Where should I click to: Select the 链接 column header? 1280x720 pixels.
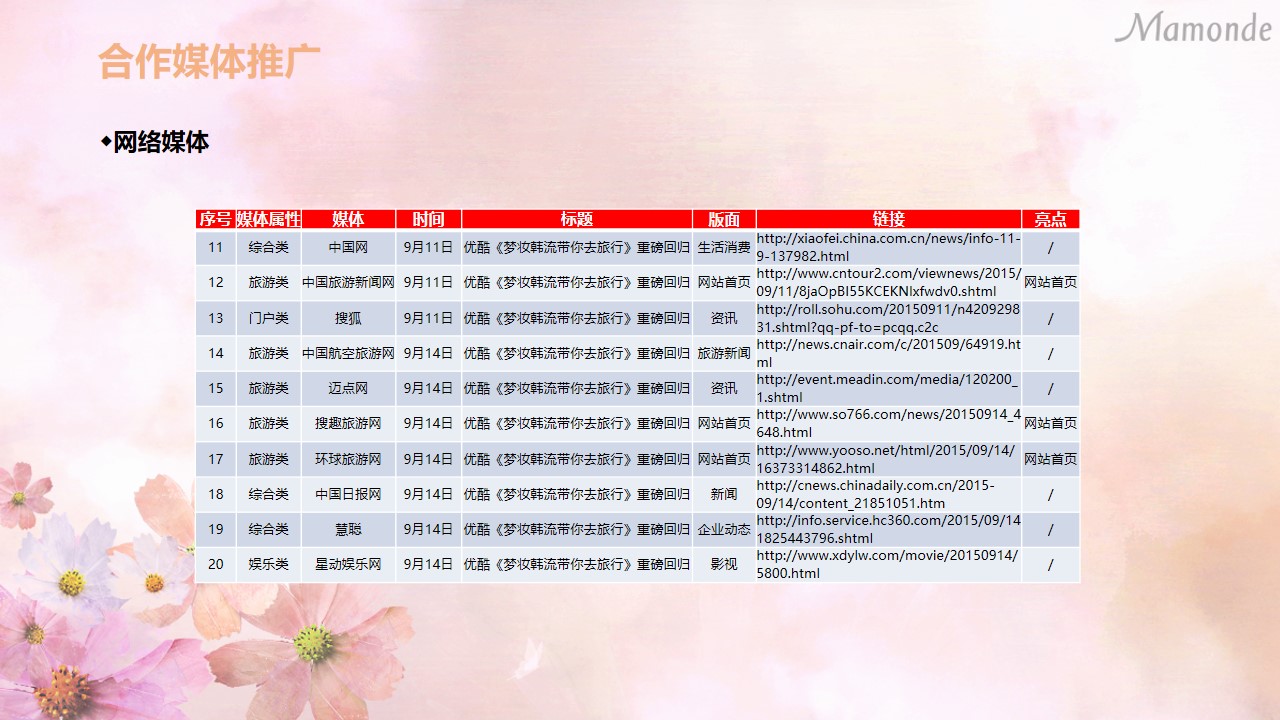889,219
